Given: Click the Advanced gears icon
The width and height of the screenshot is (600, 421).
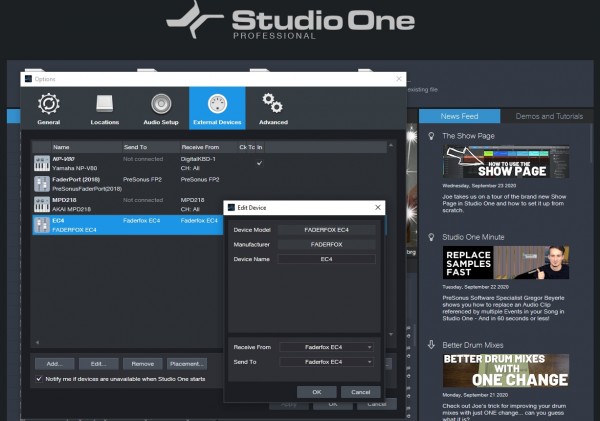Looking at the screenshot, I should 272,103.
